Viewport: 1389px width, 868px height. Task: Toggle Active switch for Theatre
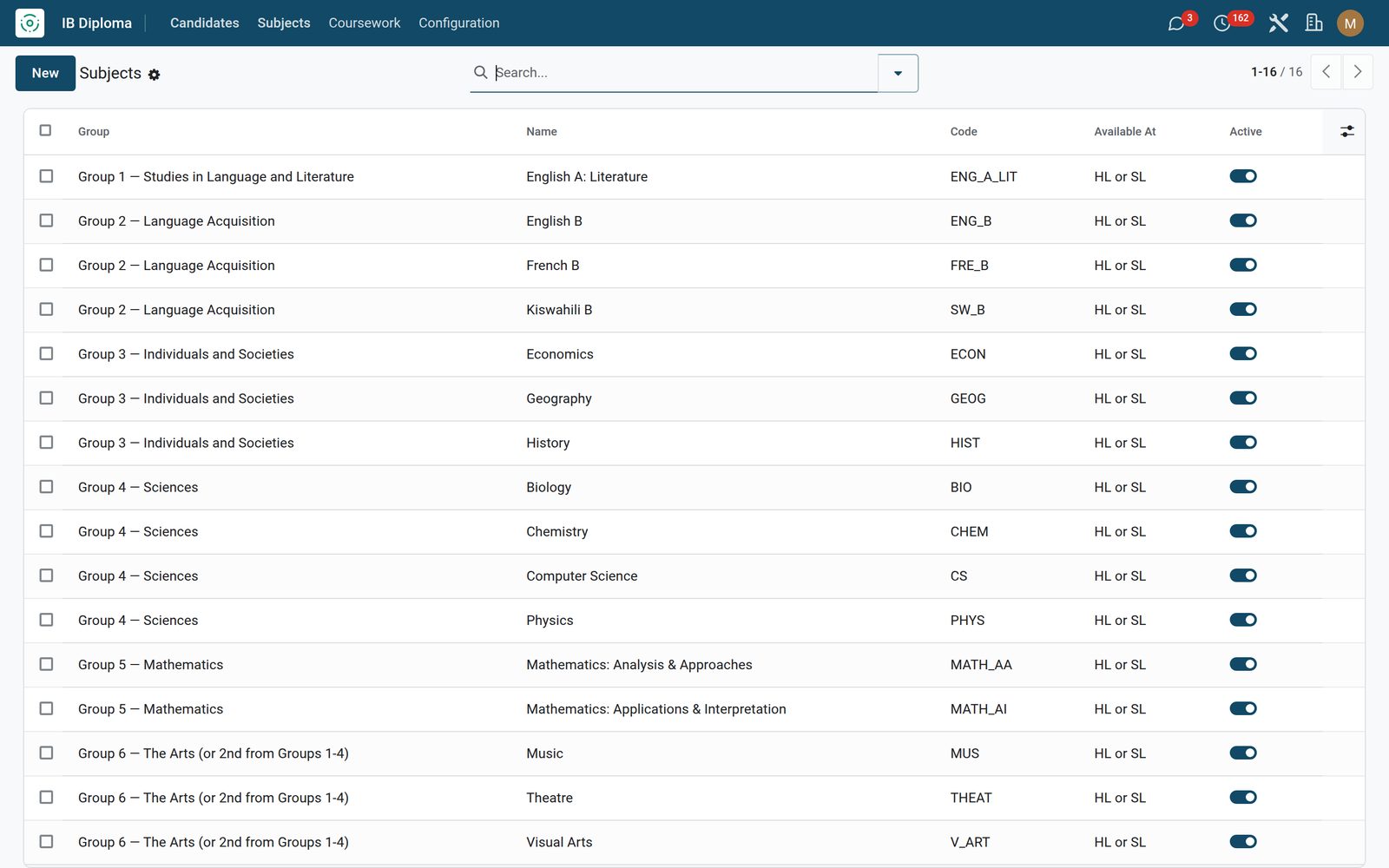click(x=1243, y=797)
